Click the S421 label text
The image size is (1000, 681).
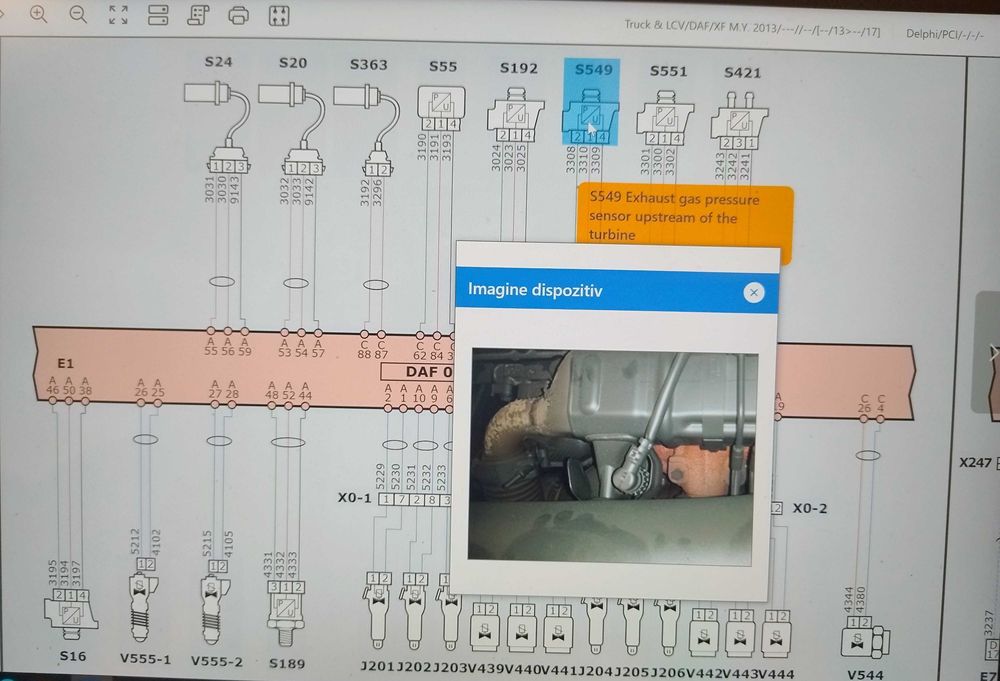point(742,73)
